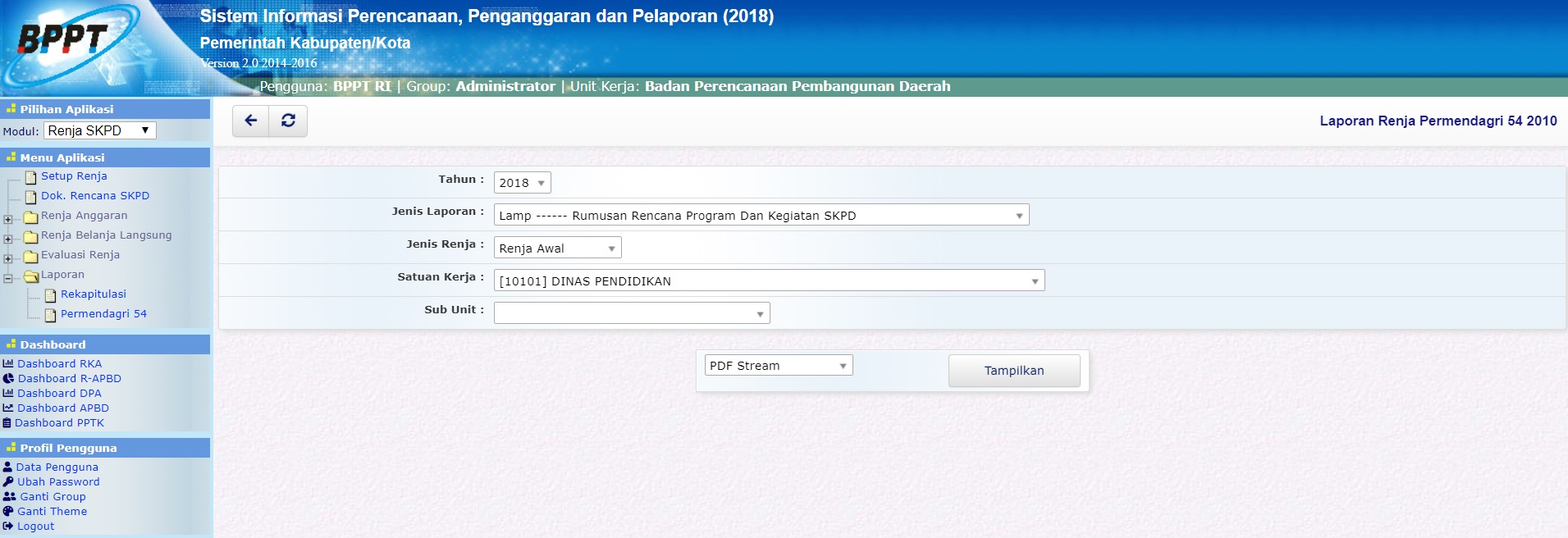Open the Modul Renja SKPD dropdown
This screenshot has width=1568, height=538.
tap(100, 130)
